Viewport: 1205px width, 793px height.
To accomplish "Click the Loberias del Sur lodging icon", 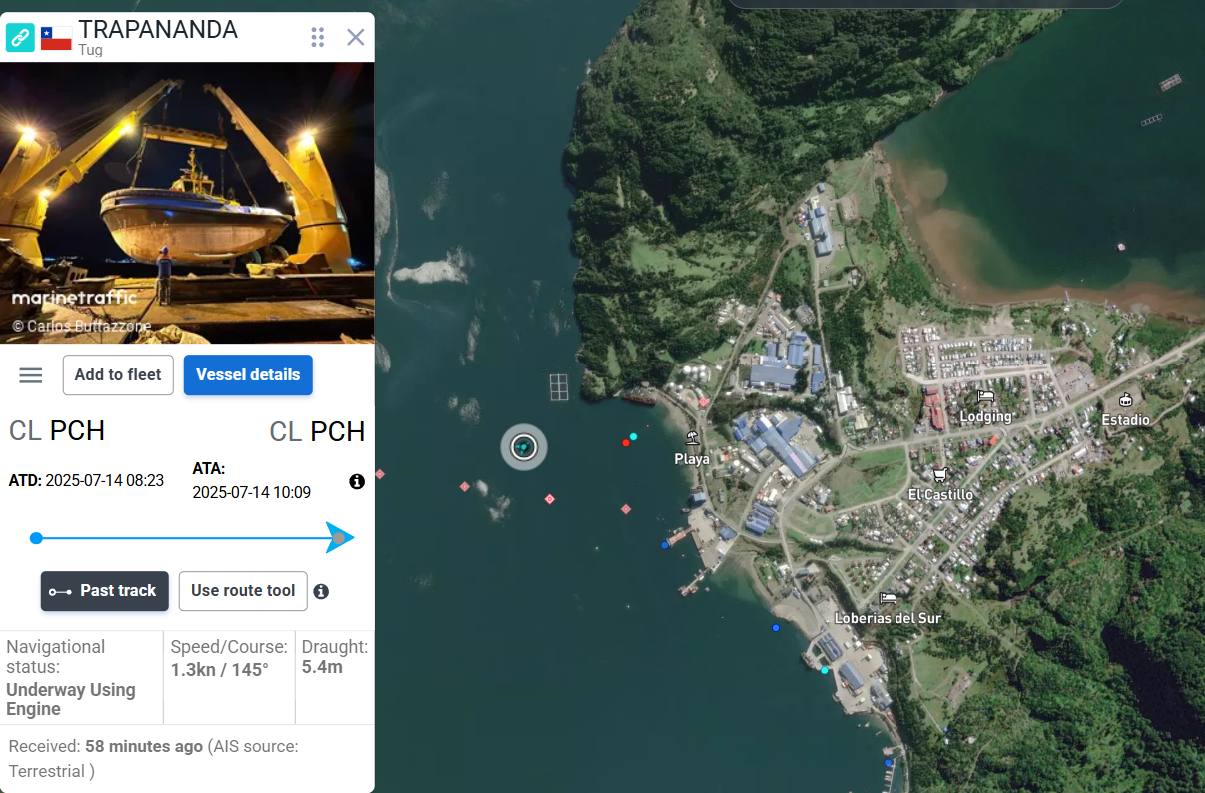I will (x=888, y=599).
